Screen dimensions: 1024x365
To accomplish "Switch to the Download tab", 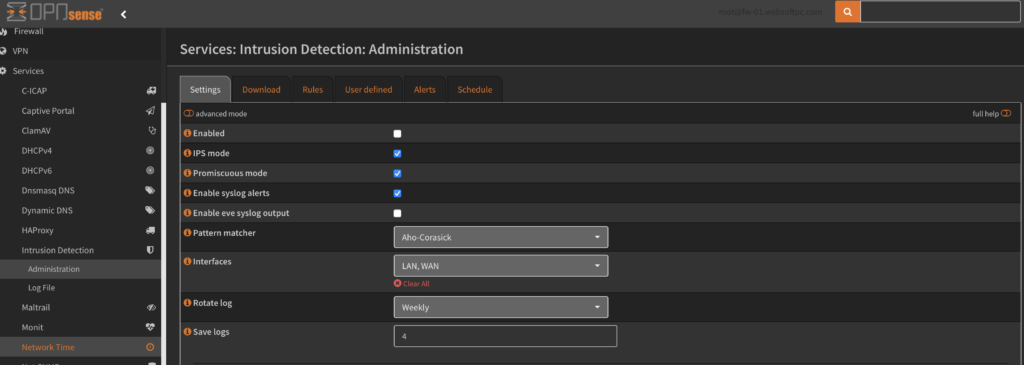I will click(x=261, y=89).
